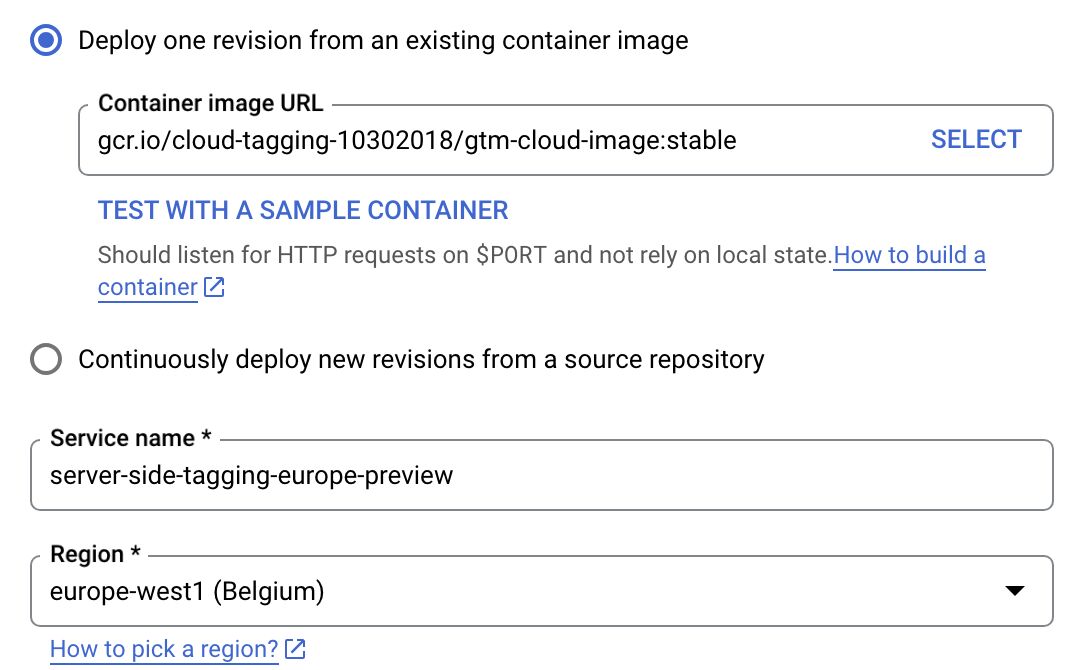
Task: Click SELECT in the container image field
Action: tap(976, 139)
